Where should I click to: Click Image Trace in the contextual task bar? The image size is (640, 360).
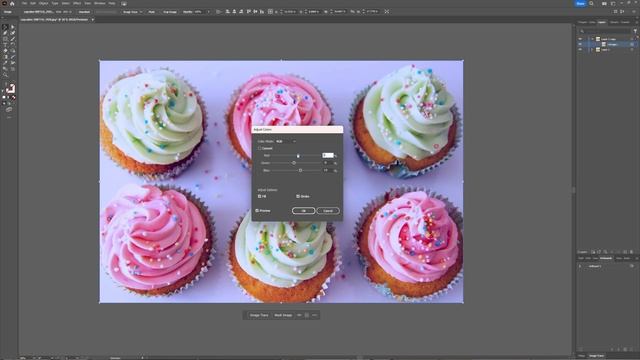(x=259, y=315)
